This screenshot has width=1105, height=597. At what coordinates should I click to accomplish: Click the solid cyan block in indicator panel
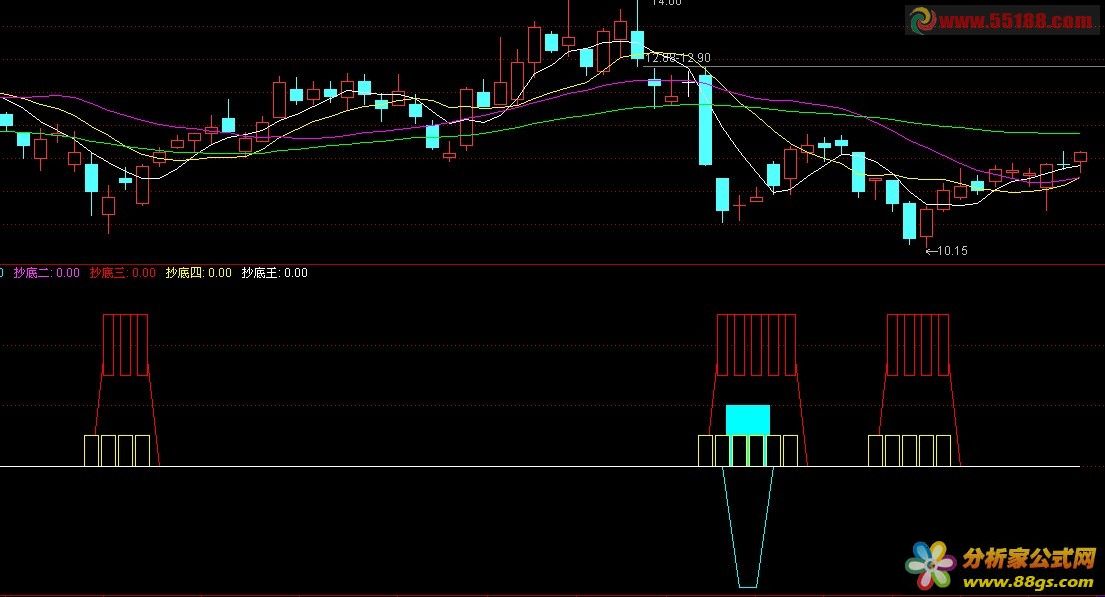click(x=748, y=420)
